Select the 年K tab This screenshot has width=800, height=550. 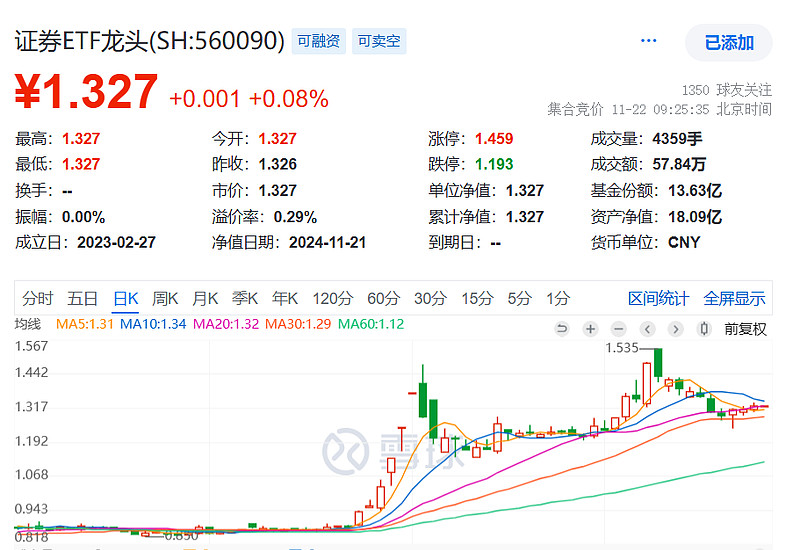coord(285,298)
